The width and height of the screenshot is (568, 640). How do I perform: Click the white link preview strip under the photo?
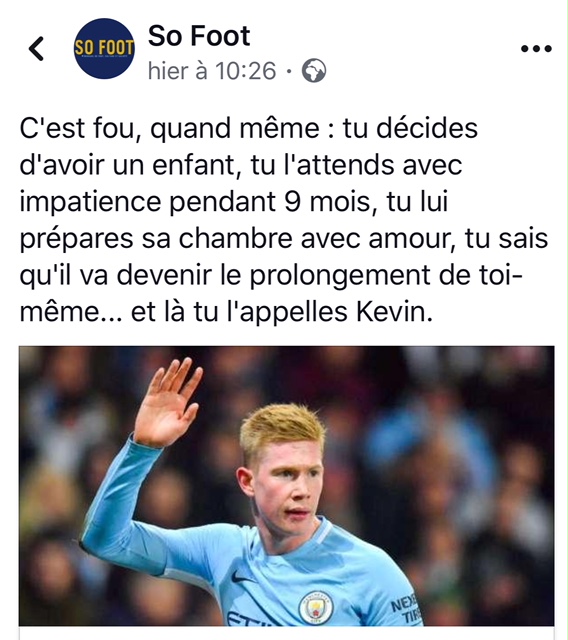pos(286,633)
